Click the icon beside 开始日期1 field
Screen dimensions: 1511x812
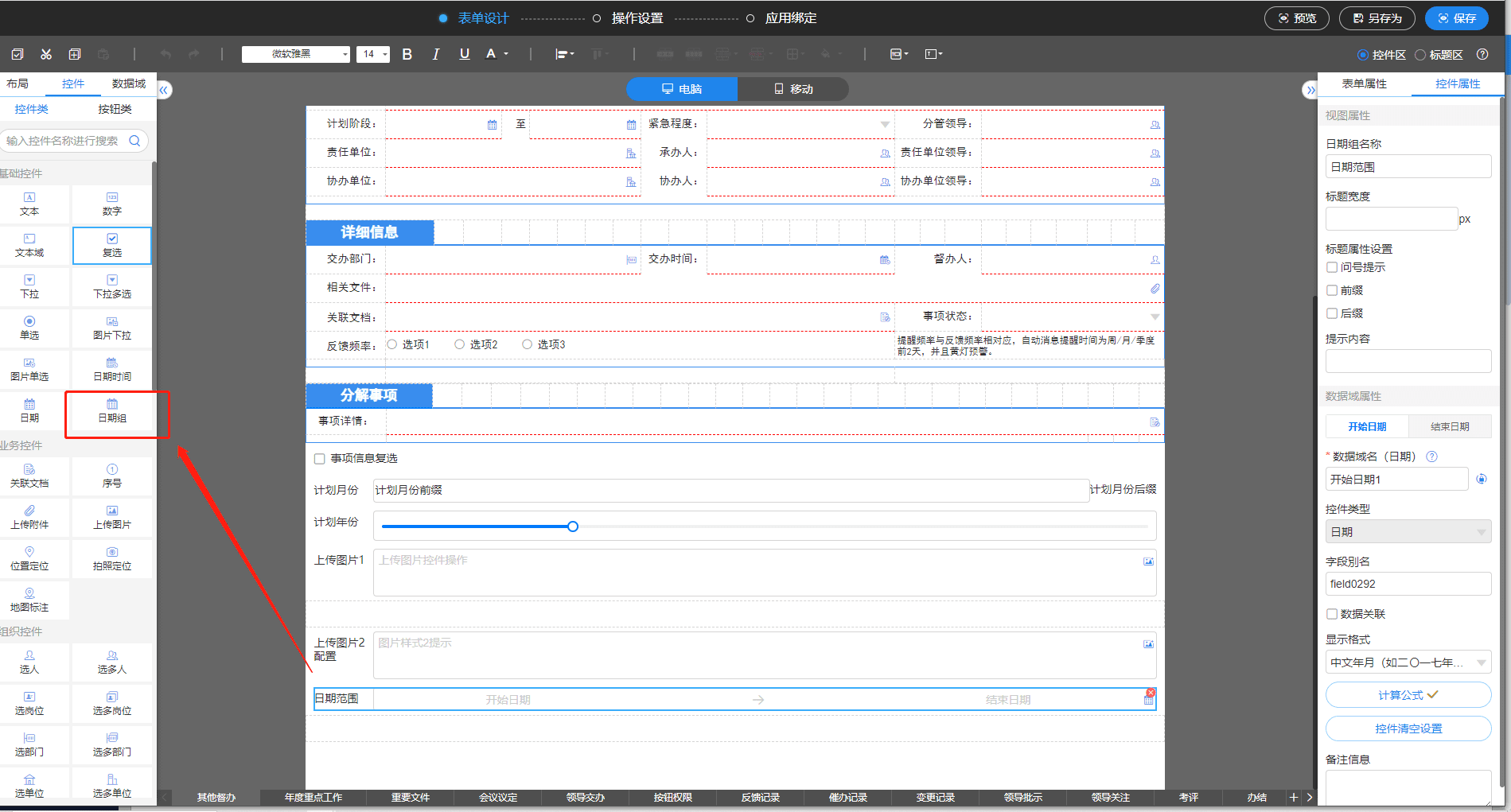tap(1482, 479)
